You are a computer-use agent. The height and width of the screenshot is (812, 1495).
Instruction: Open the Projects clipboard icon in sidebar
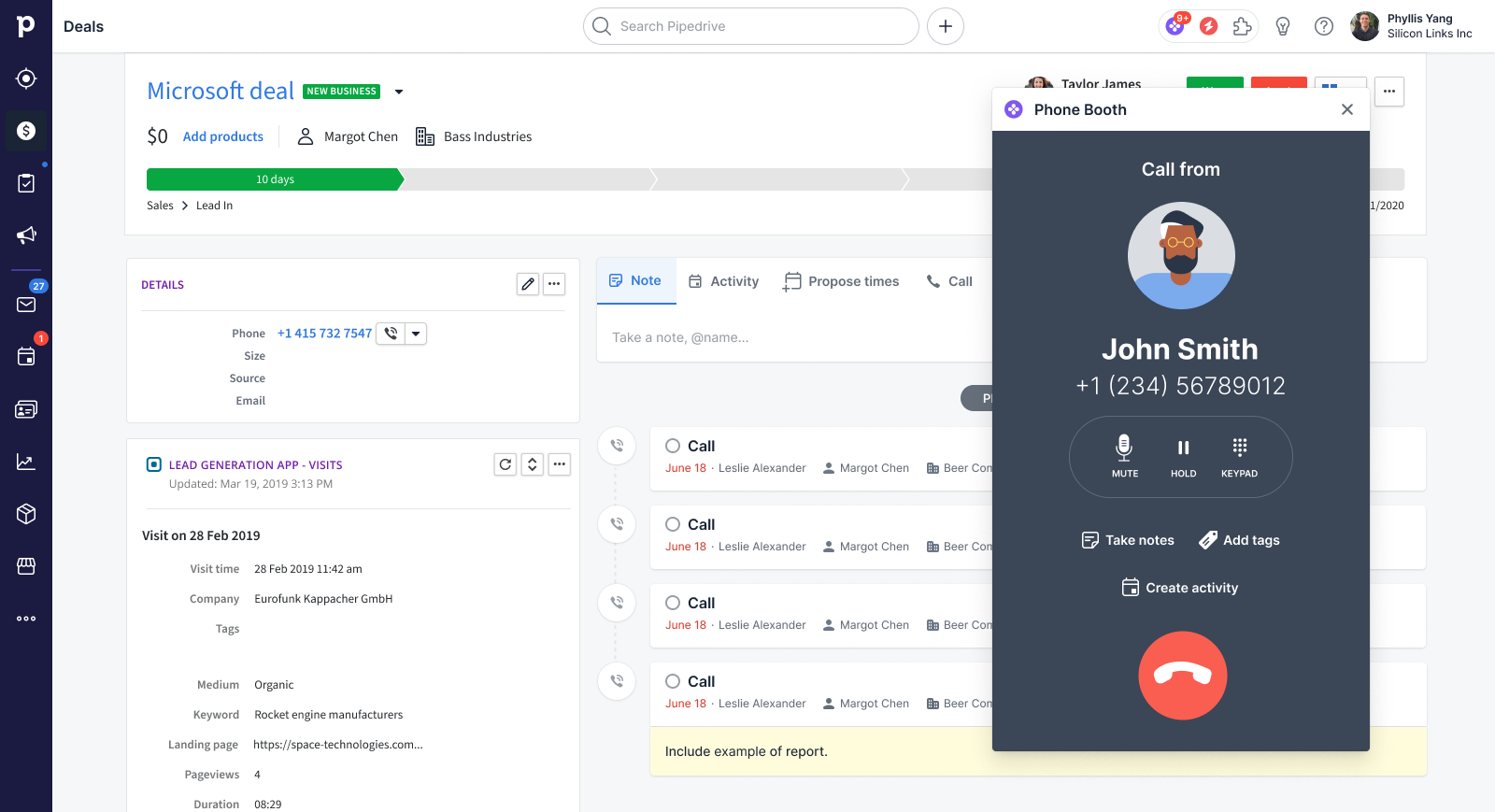(26, 183)
